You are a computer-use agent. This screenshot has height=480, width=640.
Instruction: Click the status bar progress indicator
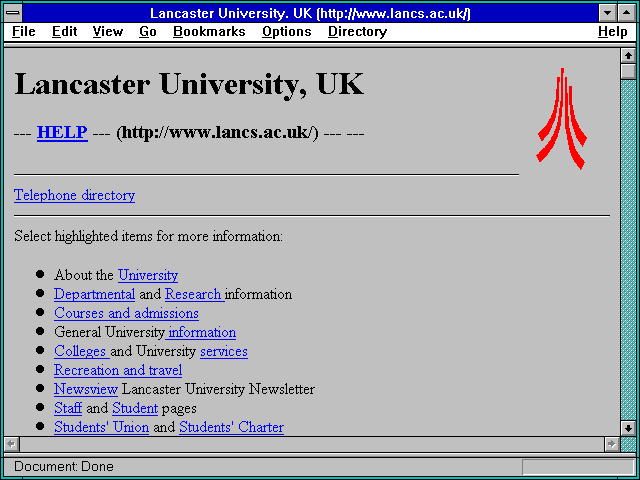click(x=578, y=467)
